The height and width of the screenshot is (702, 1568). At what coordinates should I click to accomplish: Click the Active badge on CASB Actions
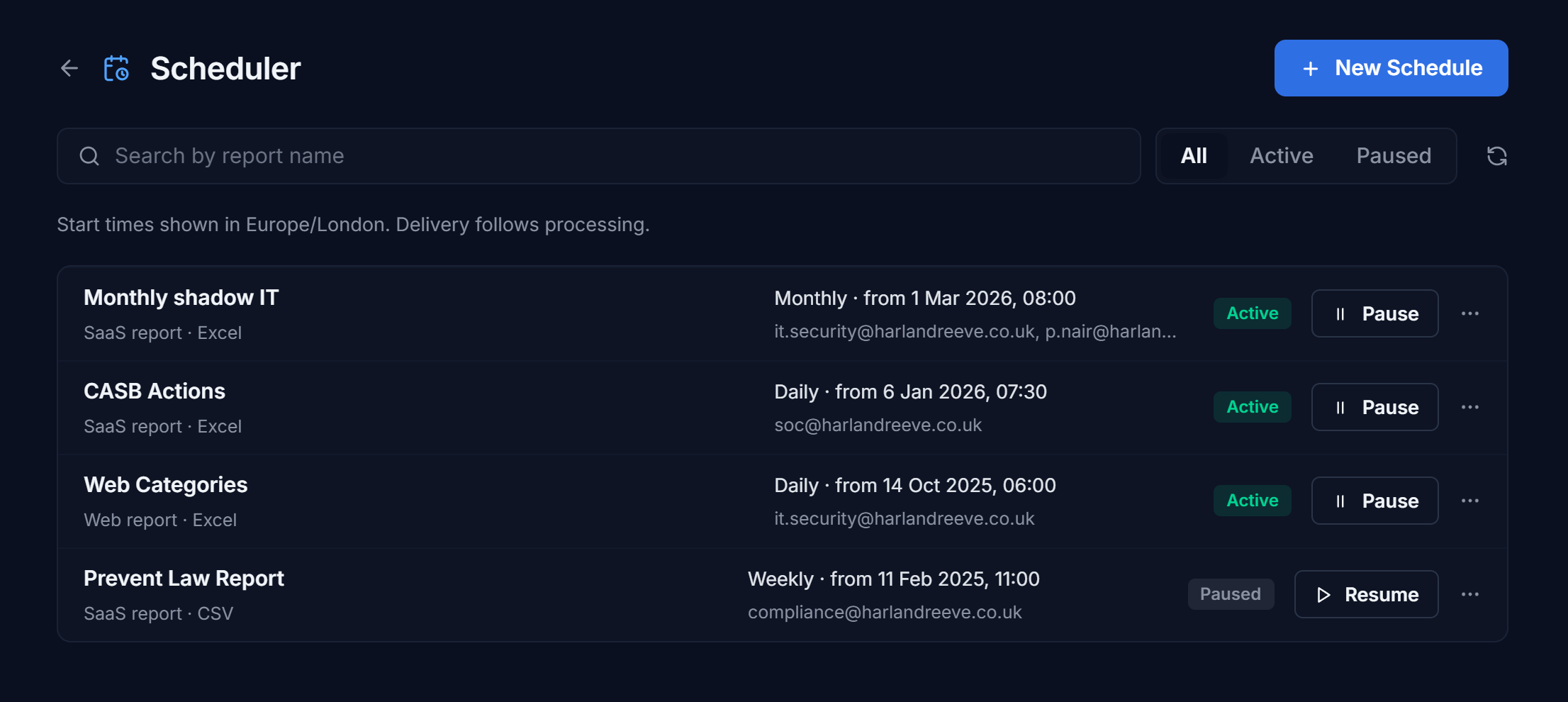click(x=1252, y=407)
